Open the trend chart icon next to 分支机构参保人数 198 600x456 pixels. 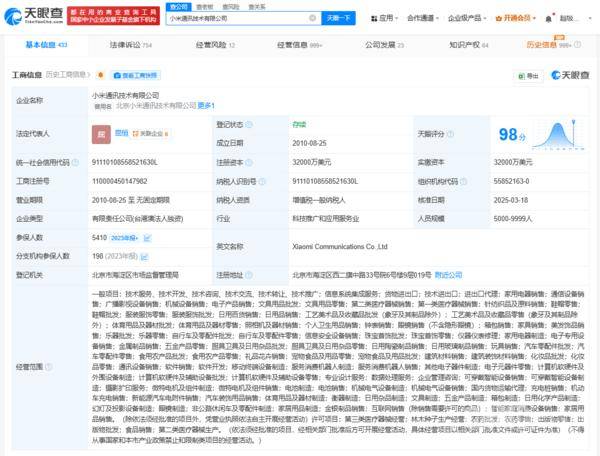[x=144, y=256]
